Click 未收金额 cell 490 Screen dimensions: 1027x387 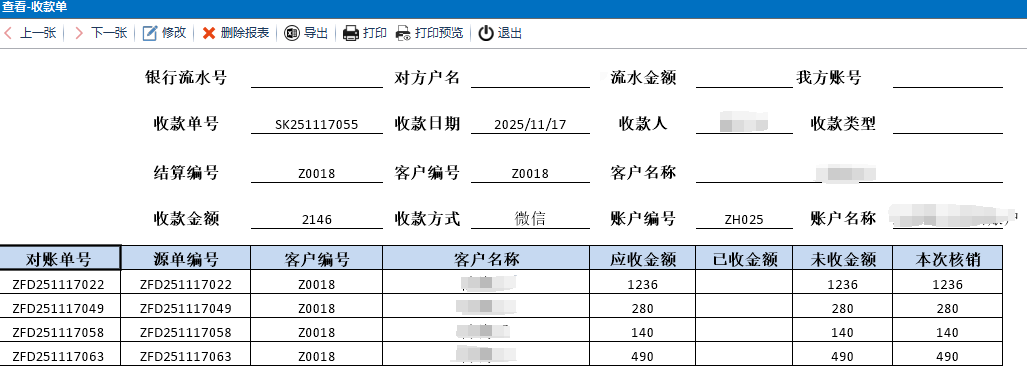(x=842, y=354)
